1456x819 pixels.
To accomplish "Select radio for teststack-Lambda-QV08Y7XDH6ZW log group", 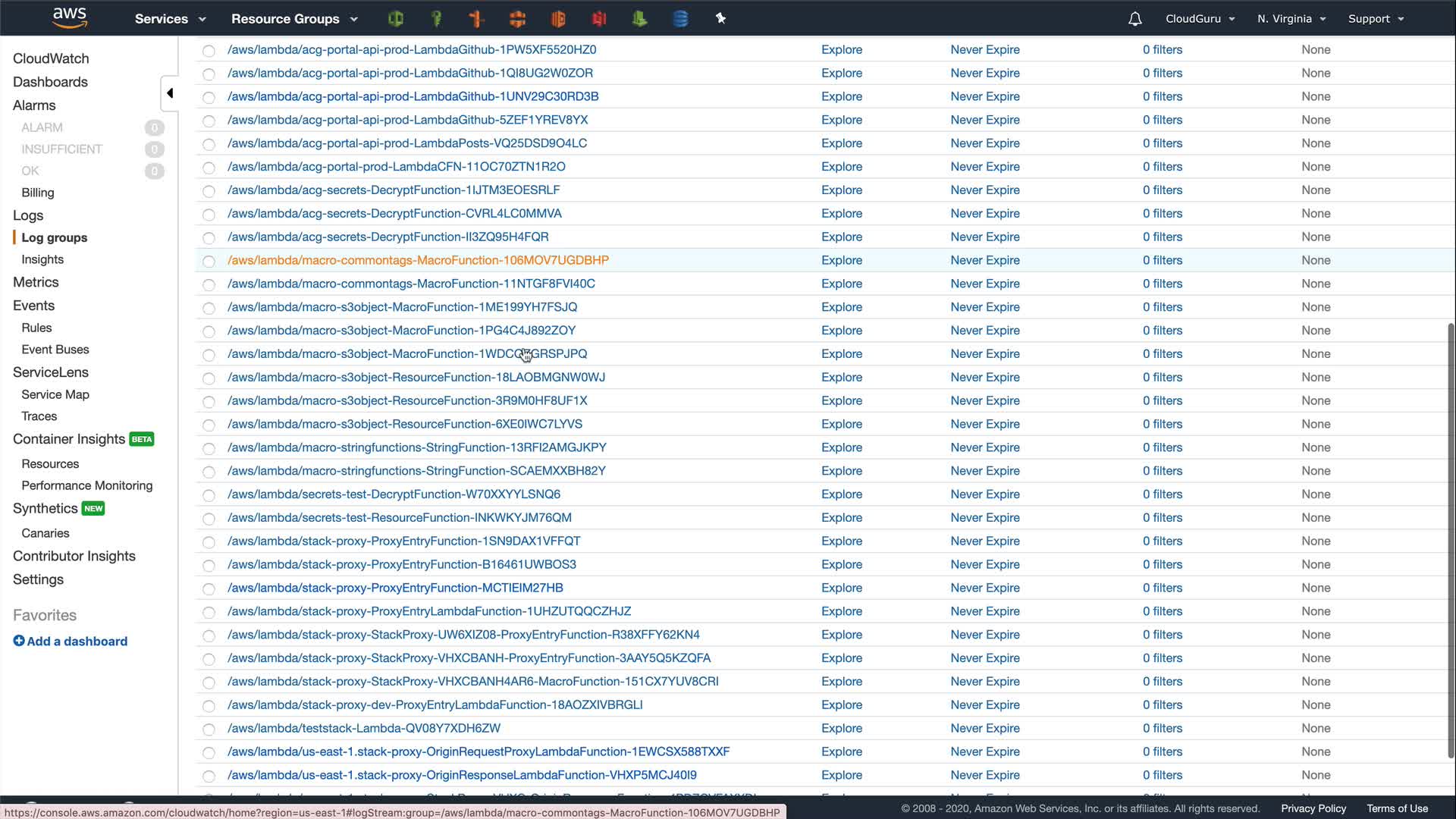I will [209, 730].
